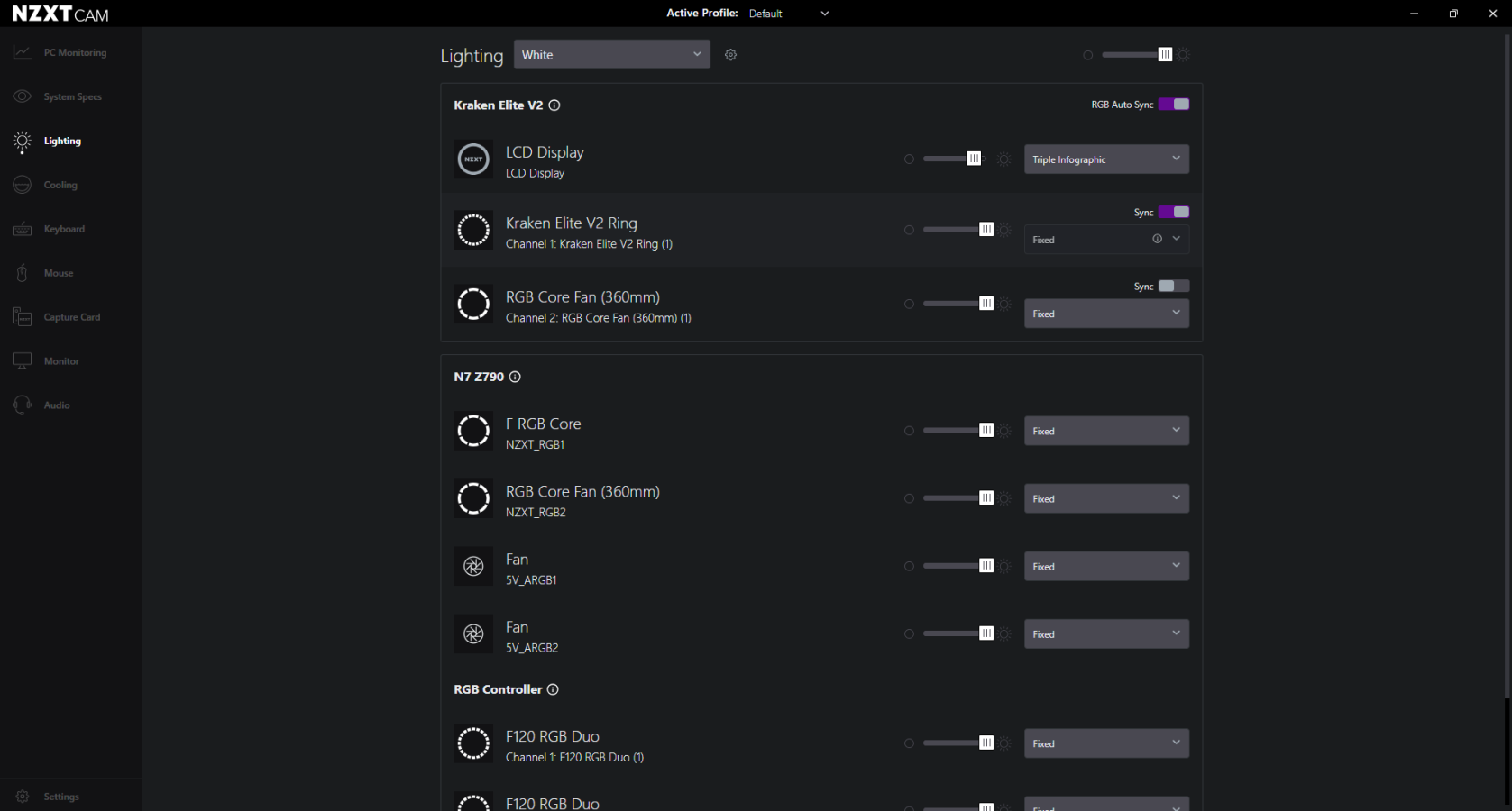Click the LCD Display NZXT device icon

click(473, 159)
